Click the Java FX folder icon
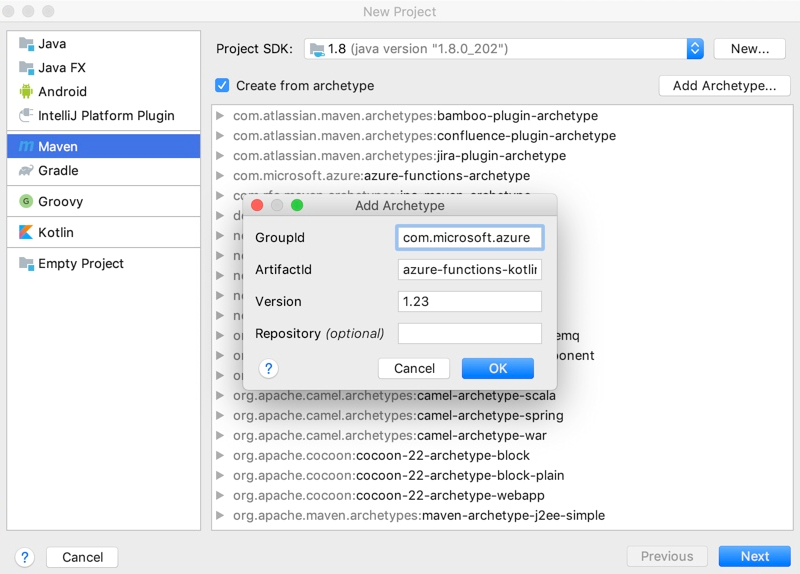800x574 pixels. coord(26,67)
